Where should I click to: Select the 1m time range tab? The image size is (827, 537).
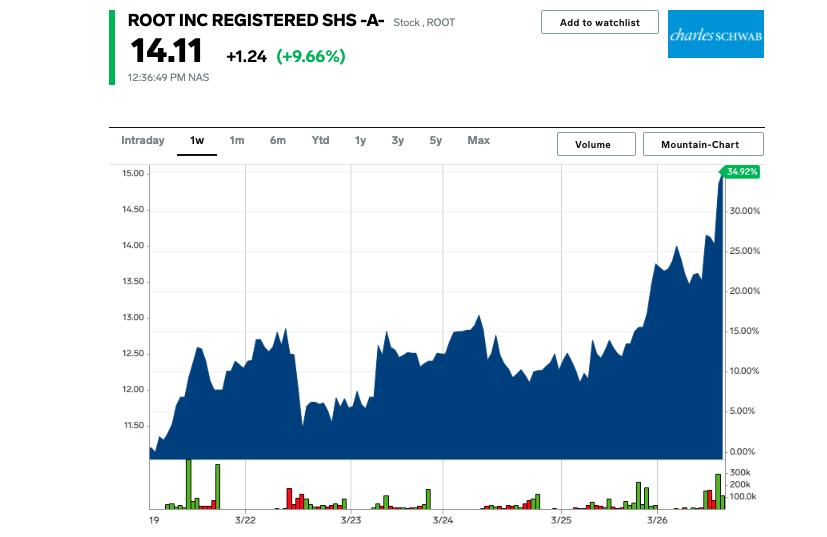tap(237, 140)
